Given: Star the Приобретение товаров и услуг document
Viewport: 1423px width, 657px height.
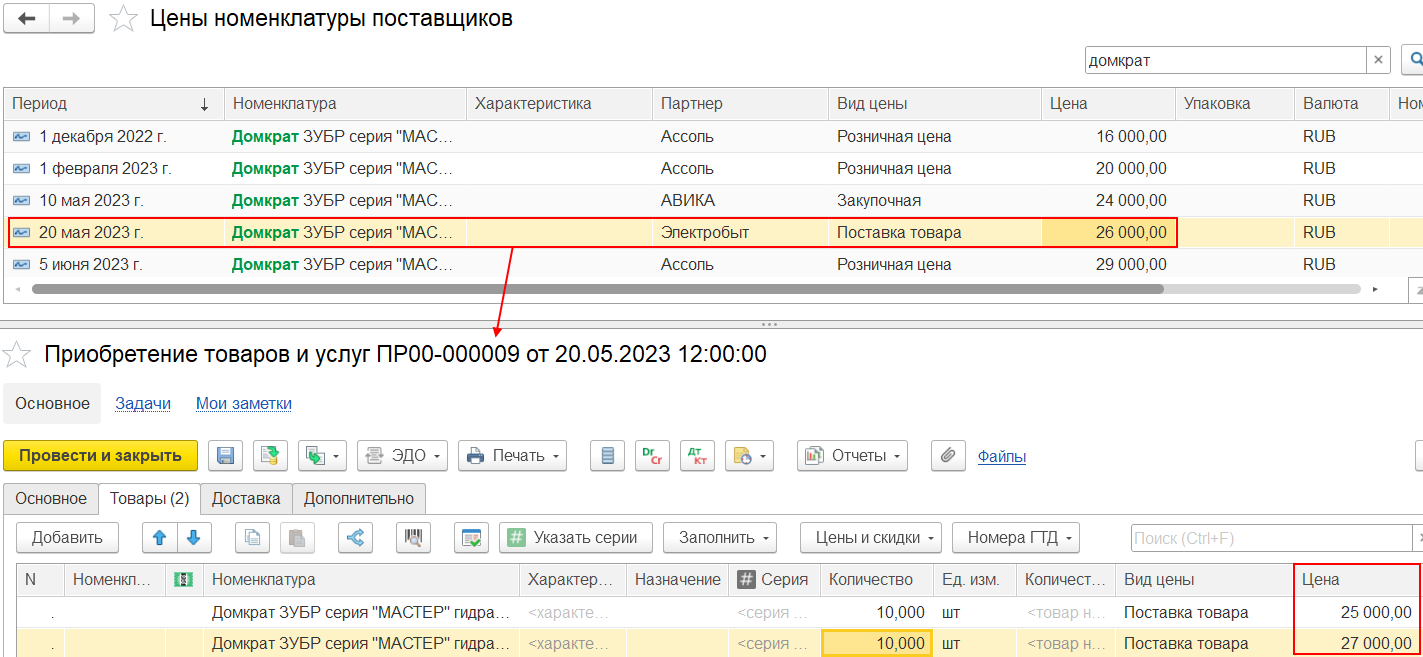Looking at the screenshot, I should point(17,354).
